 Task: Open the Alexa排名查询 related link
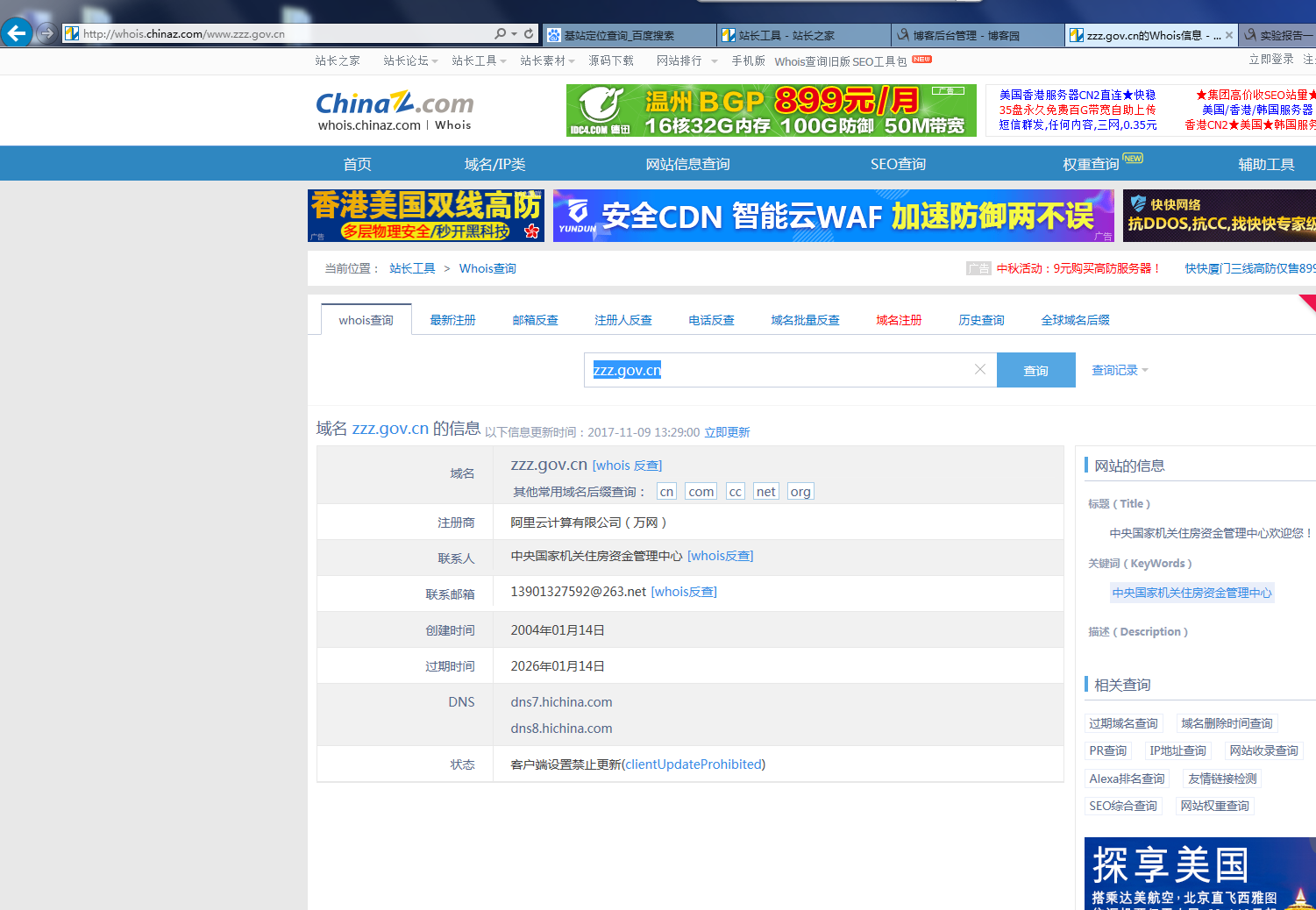[x=1127, y=778]
